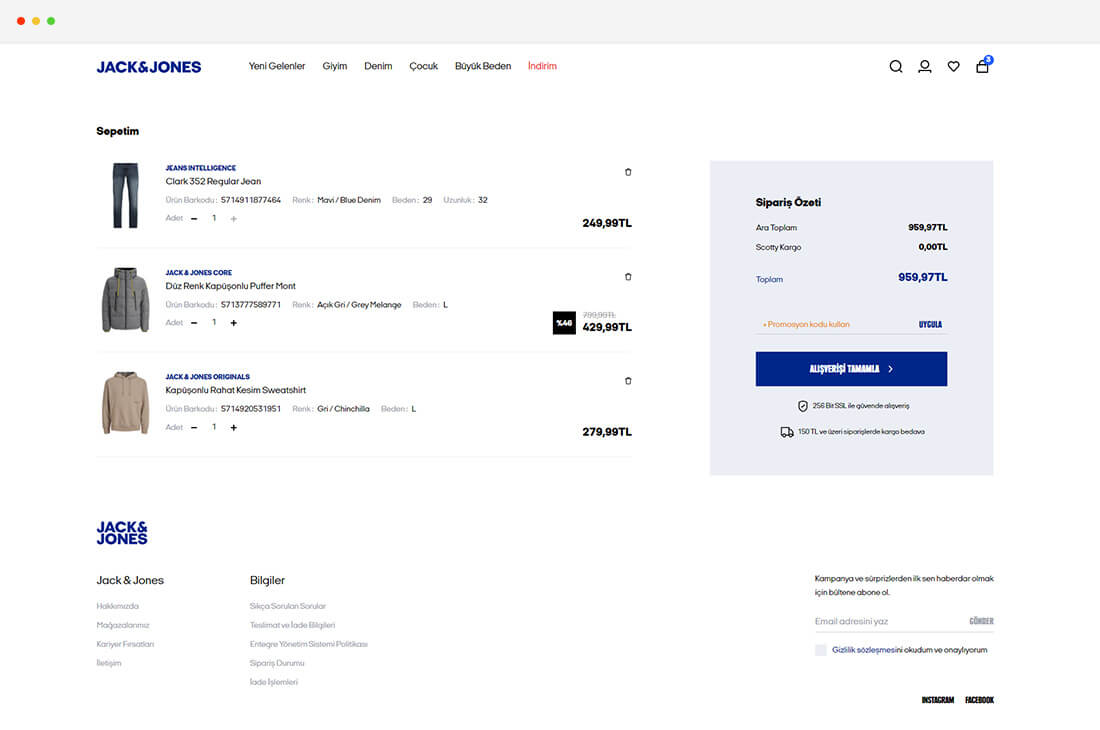Open the user account icon
This screenshot has width=1100, height=730.
925,67
